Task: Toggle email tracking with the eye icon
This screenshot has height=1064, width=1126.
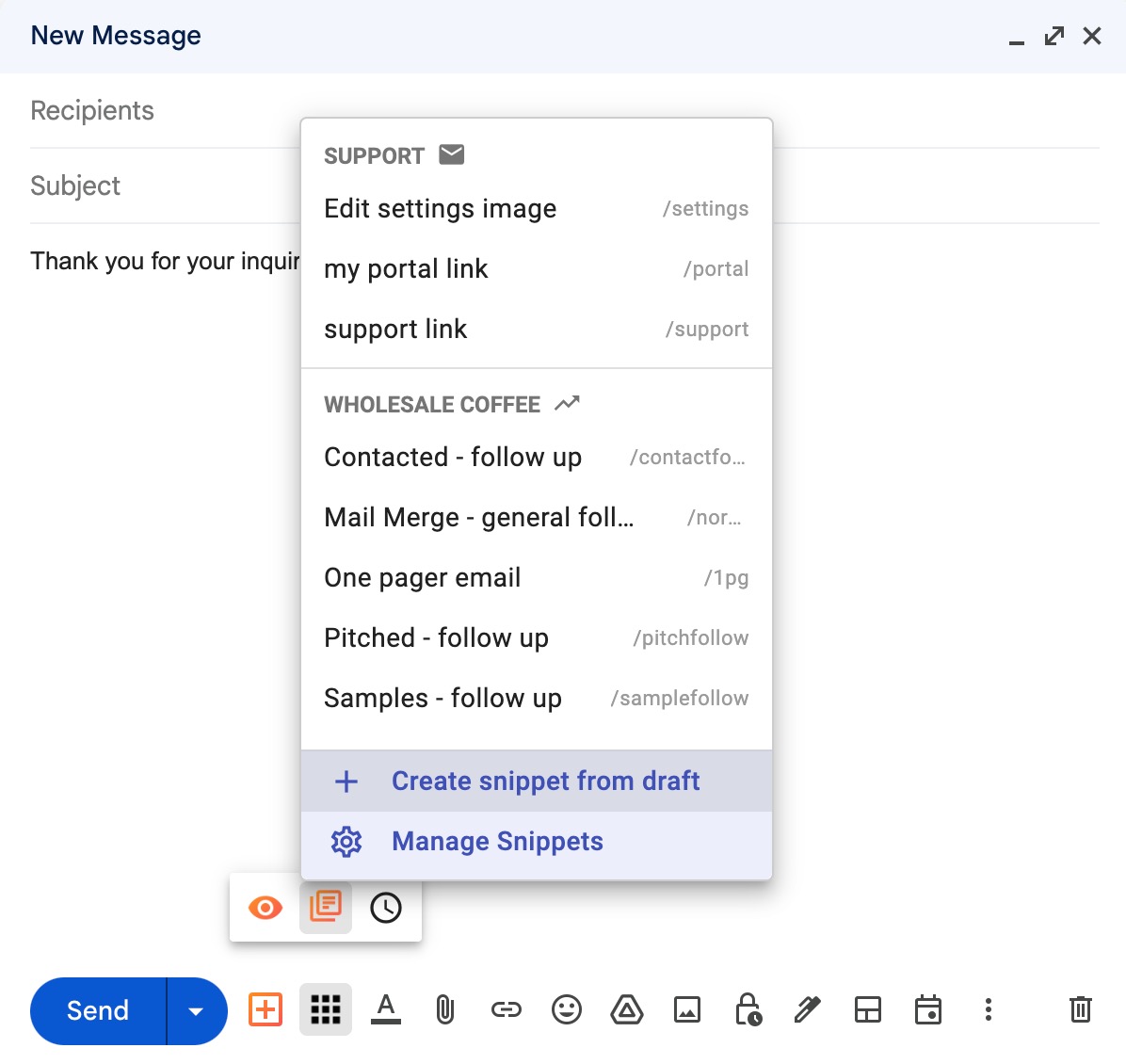Action: 265,908
